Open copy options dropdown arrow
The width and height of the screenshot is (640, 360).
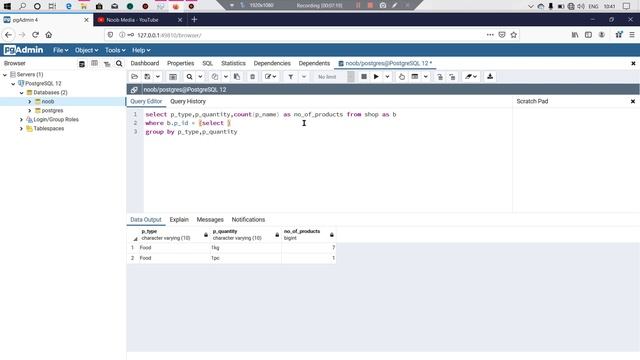[225, 77]
